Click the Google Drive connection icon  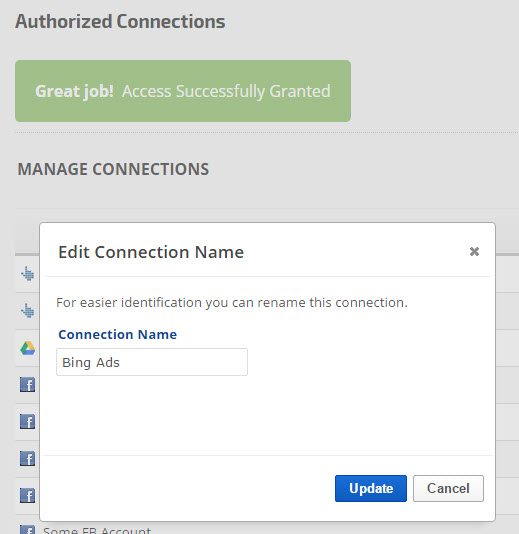pyautogui.click(x=28, y=348)
